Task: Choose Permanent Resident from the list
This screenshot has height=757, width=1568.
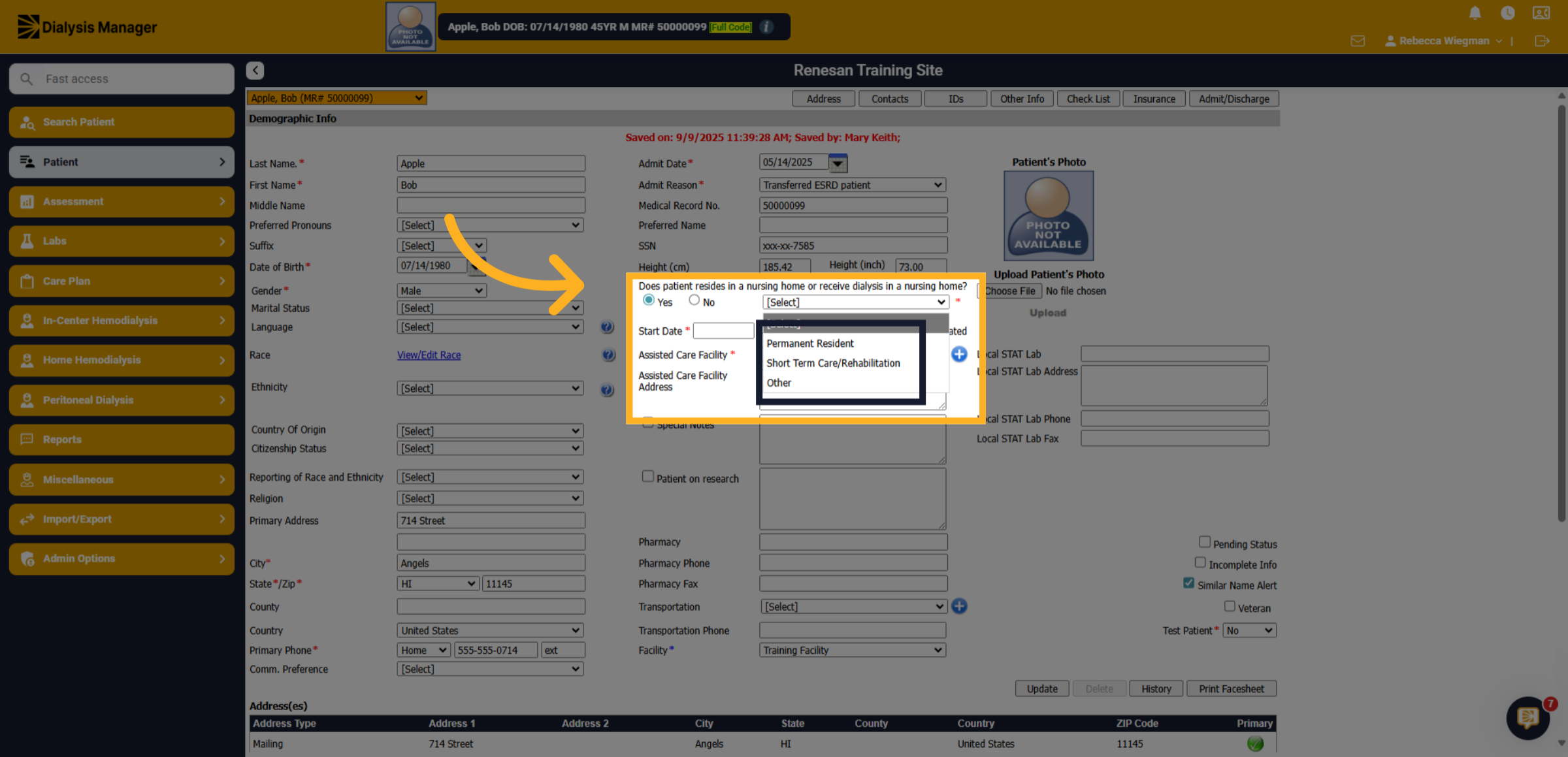Action: tap(810, 344)
